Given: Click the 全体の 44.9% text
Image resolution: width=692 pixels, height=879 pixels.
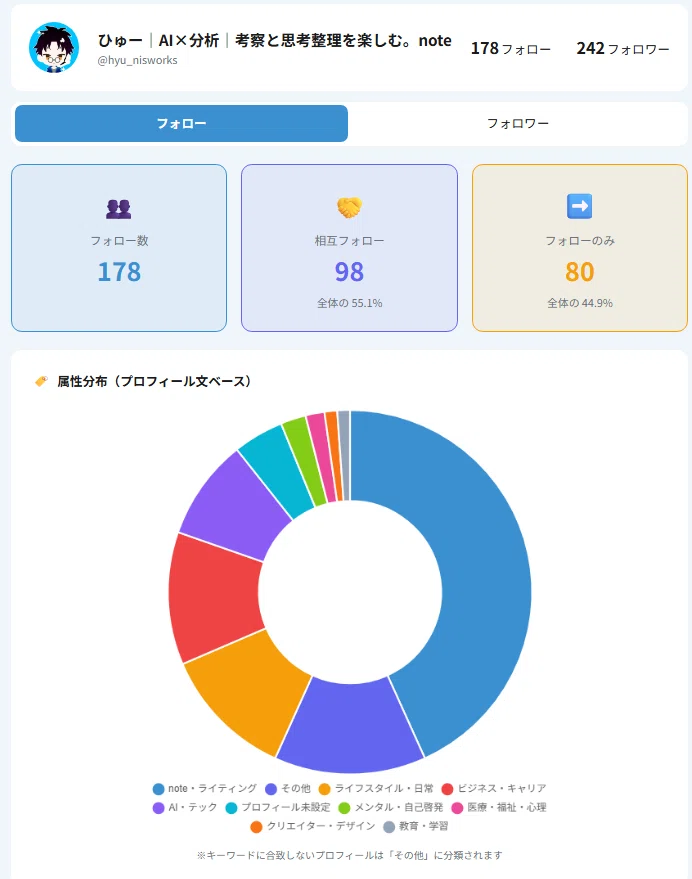Looking at the screenshot, I should pos(580,303).
